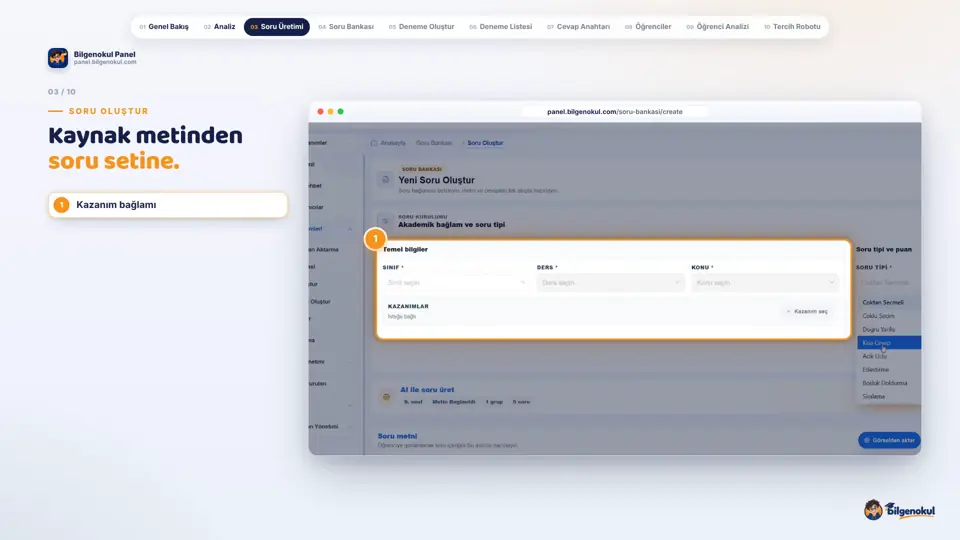
Task: Select the Kazanım bağlamı step item
Action: coord(168,205)
